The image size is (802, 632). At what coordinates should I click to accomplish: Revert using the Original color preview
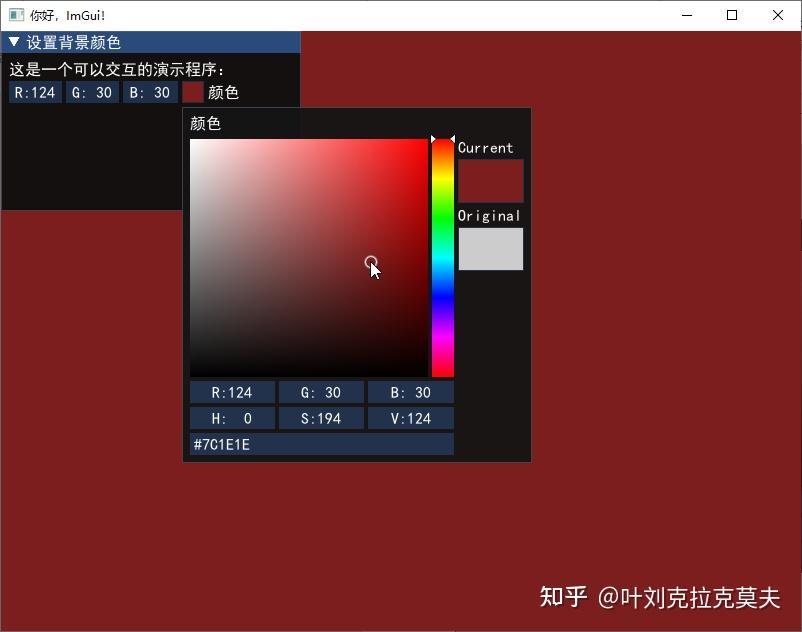coord(490,248)
